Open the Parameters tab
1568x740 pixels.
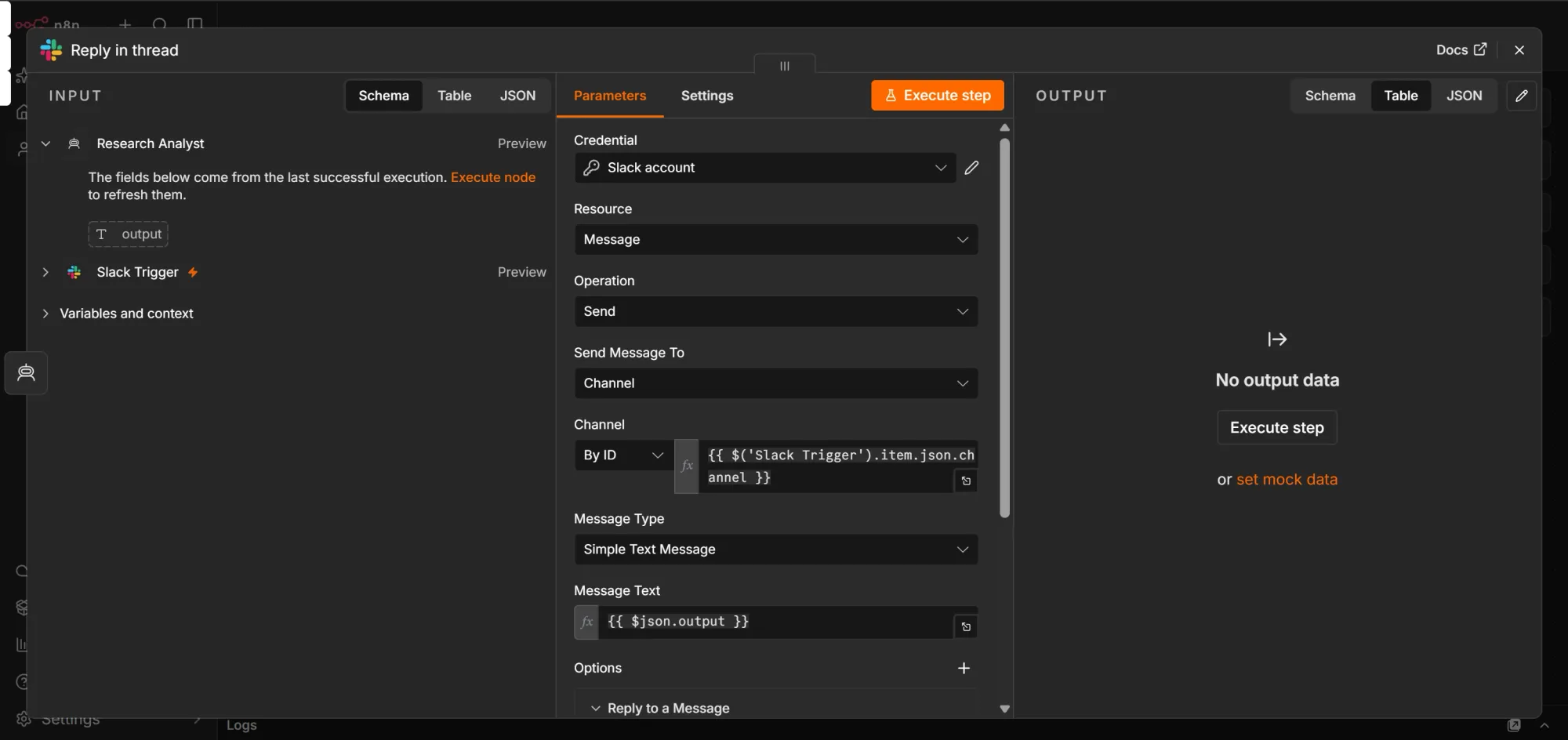[x=610, y=96]
